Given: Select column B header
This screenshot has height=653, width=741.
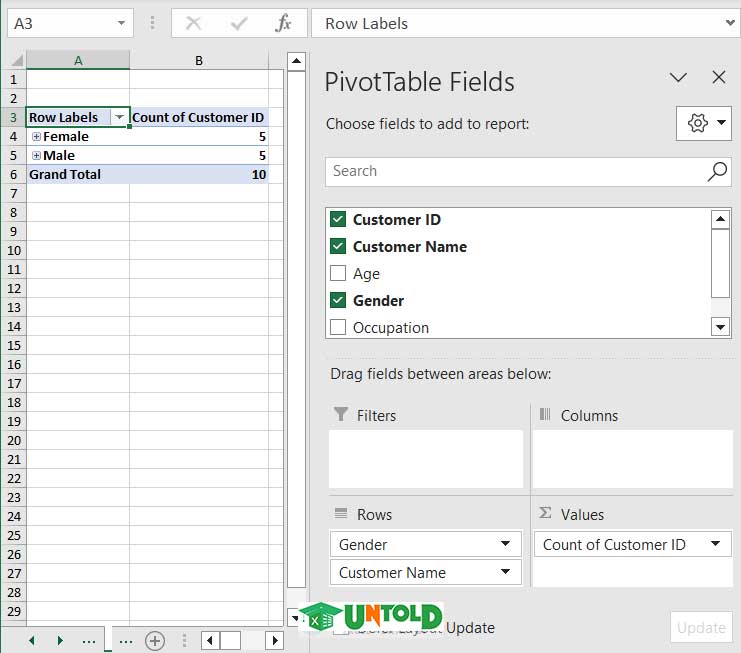Looking at the screenshot, I should [x=199, y=60].
